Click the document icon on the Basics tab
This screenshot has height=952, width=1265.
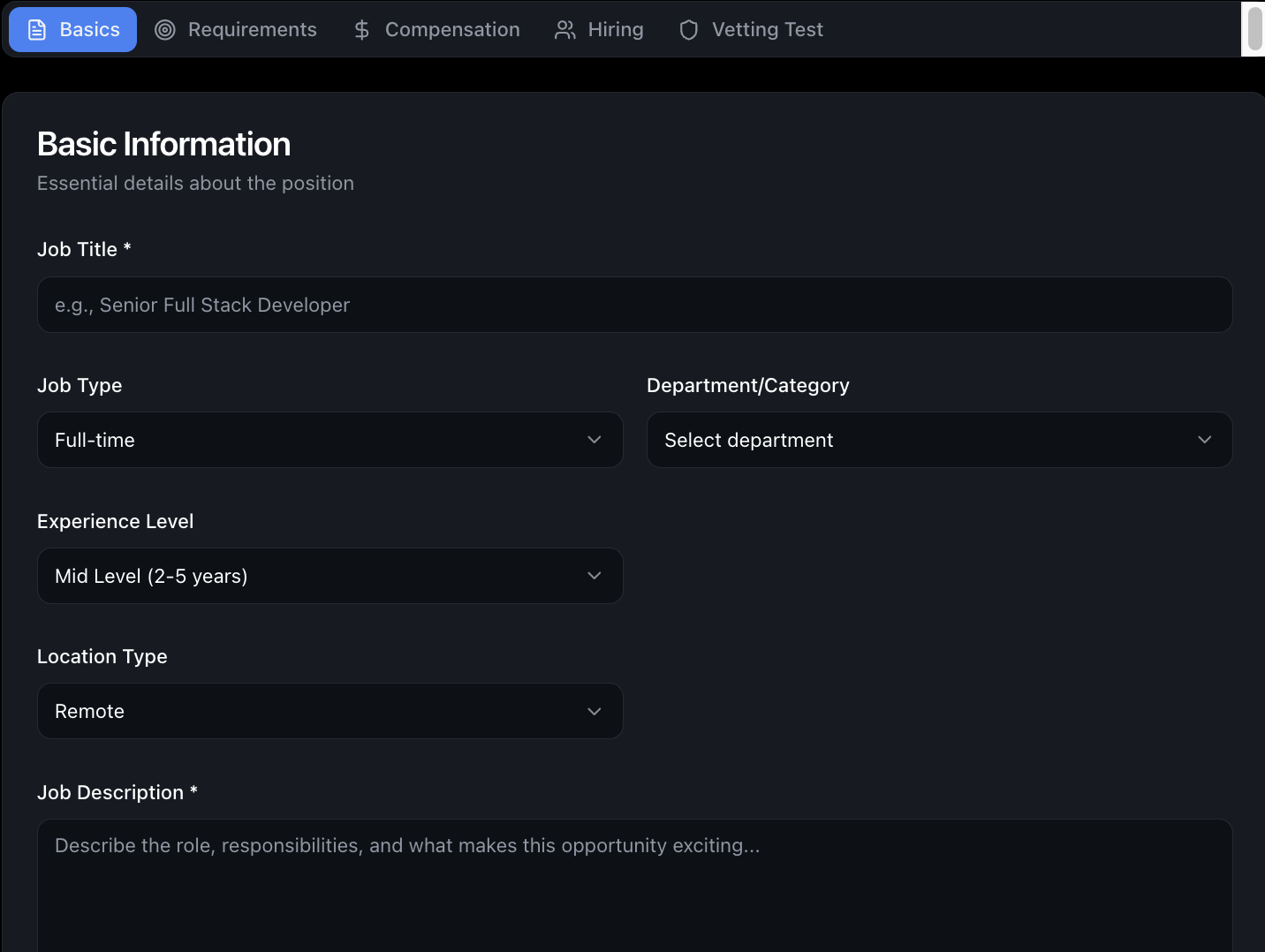pos(34,29)
